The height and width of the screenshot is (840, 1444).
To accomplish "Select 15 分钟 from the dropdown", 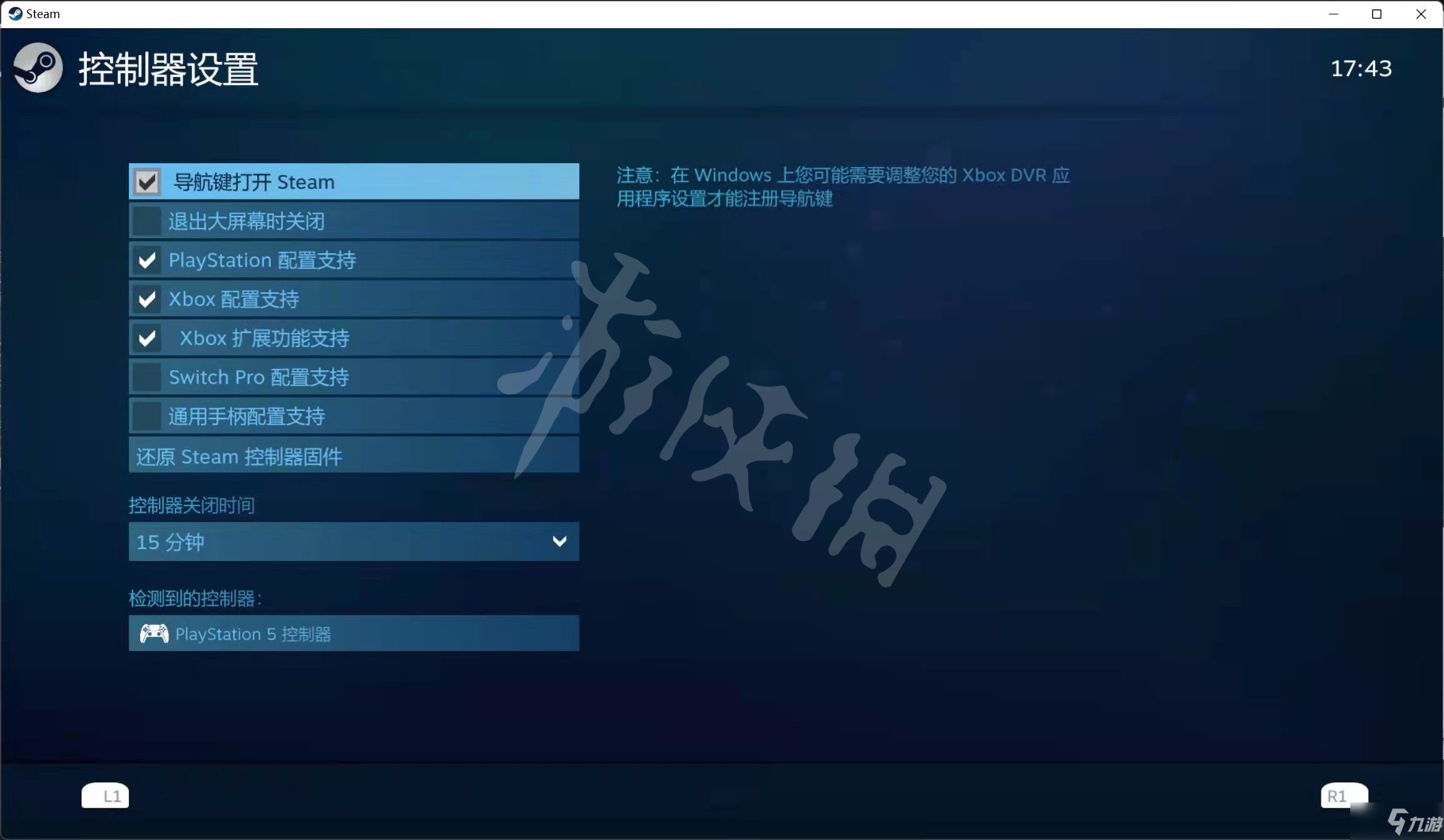I will (352, 541).
